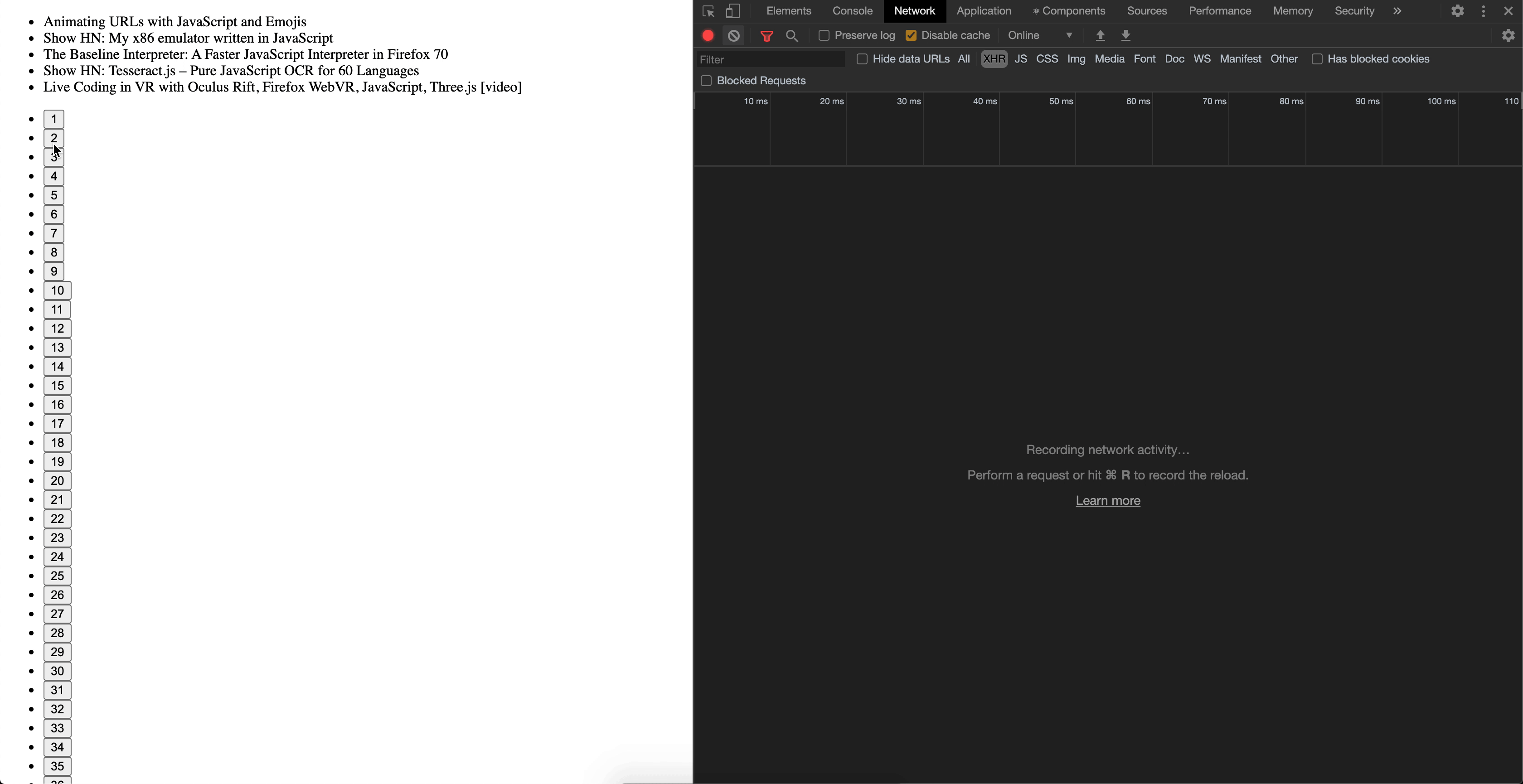
Task: Click the search requests magnifier icon
Action: tap(792, 35)
